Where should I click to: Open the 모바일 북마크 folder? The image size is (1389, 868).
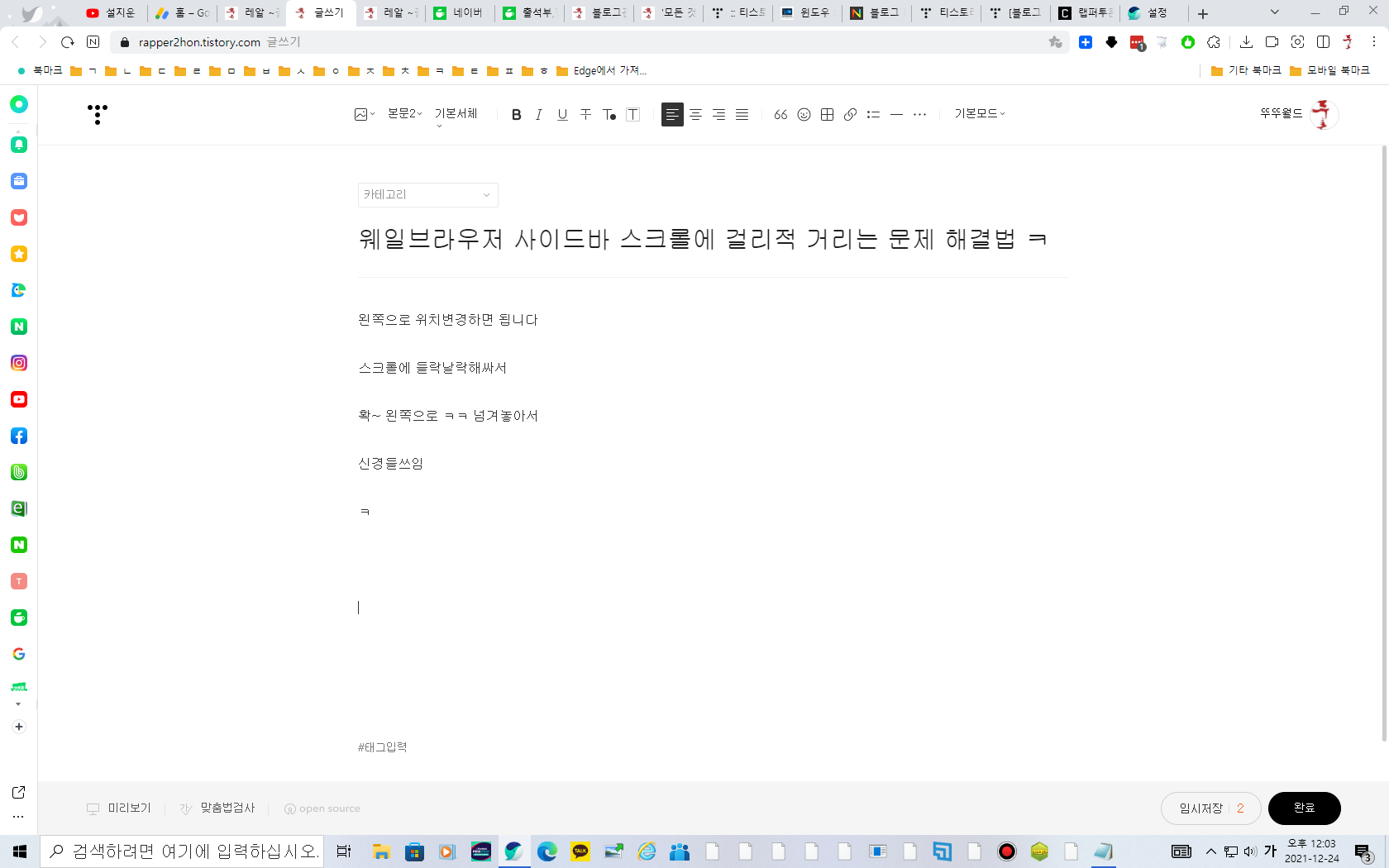[1329, 71]
